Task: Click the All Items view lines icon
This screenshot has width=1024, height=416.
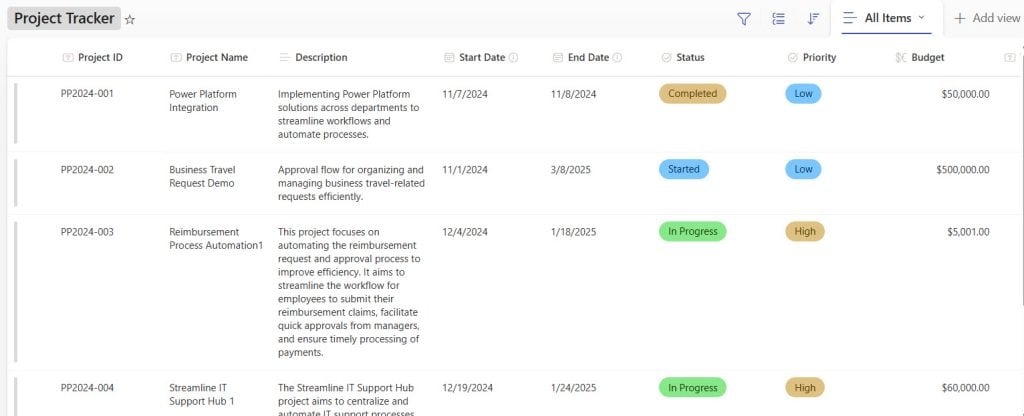Action: 850,18
